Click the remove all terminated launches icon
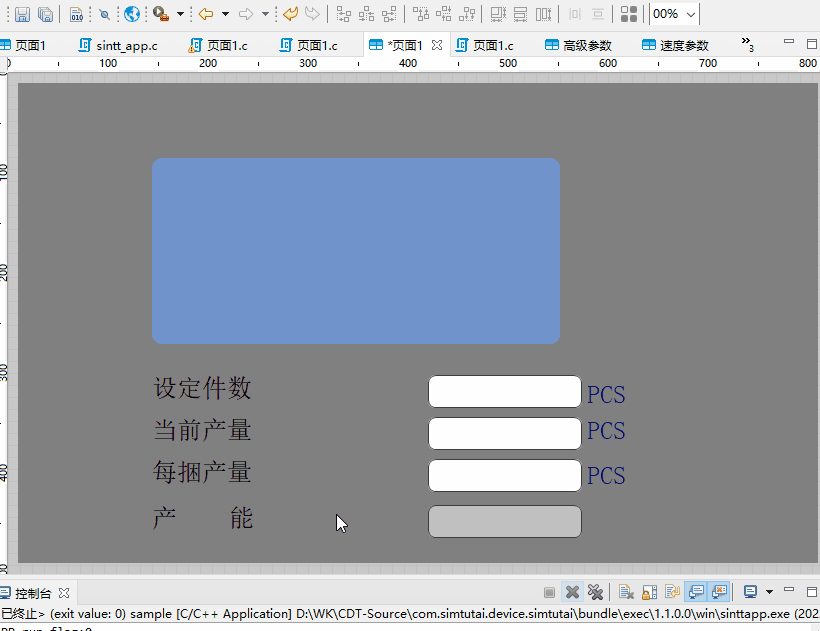The width and height of the screenshot is (820, 631). [595, 592]
